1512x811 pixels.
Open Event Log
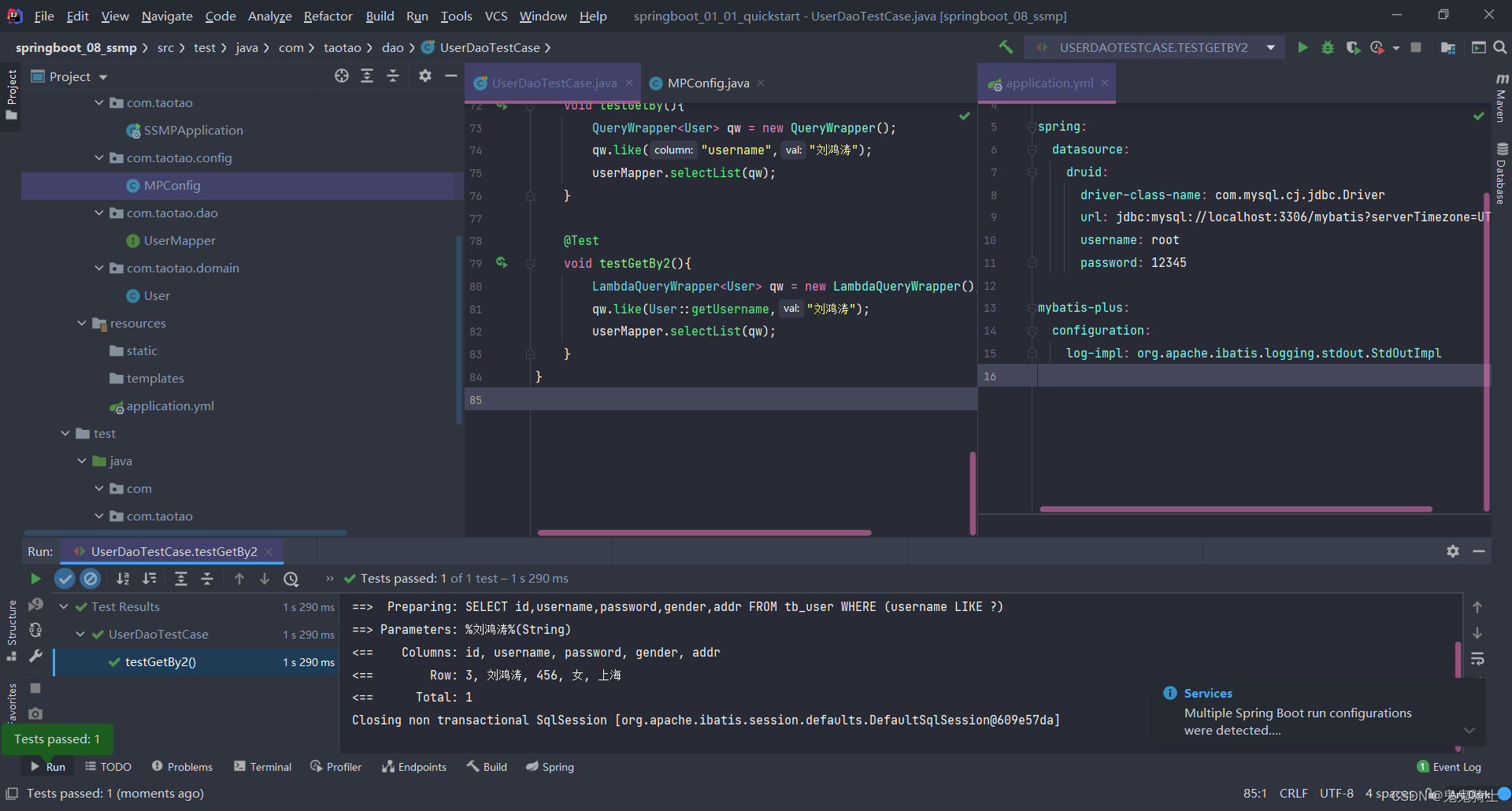1449,767
